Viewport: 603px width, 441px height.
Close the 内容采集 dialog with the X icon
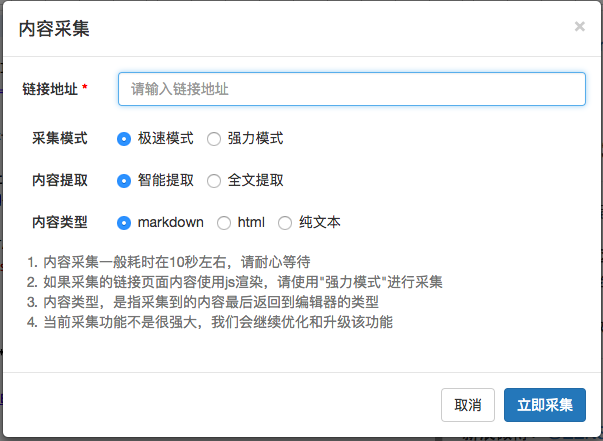pyautogui.click(x=580, y=27)
